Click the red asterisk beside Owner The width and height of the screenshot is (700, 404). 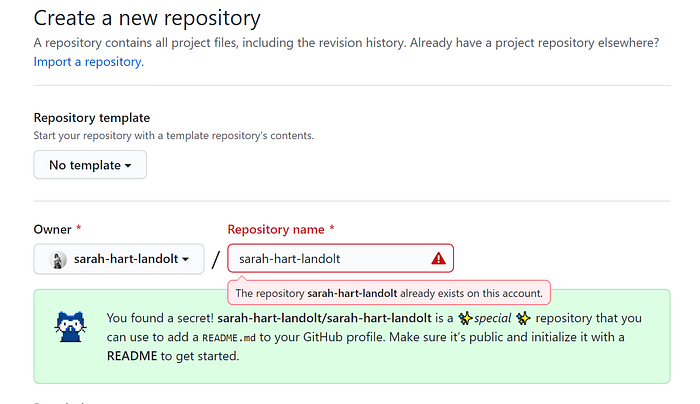(79, 229)
